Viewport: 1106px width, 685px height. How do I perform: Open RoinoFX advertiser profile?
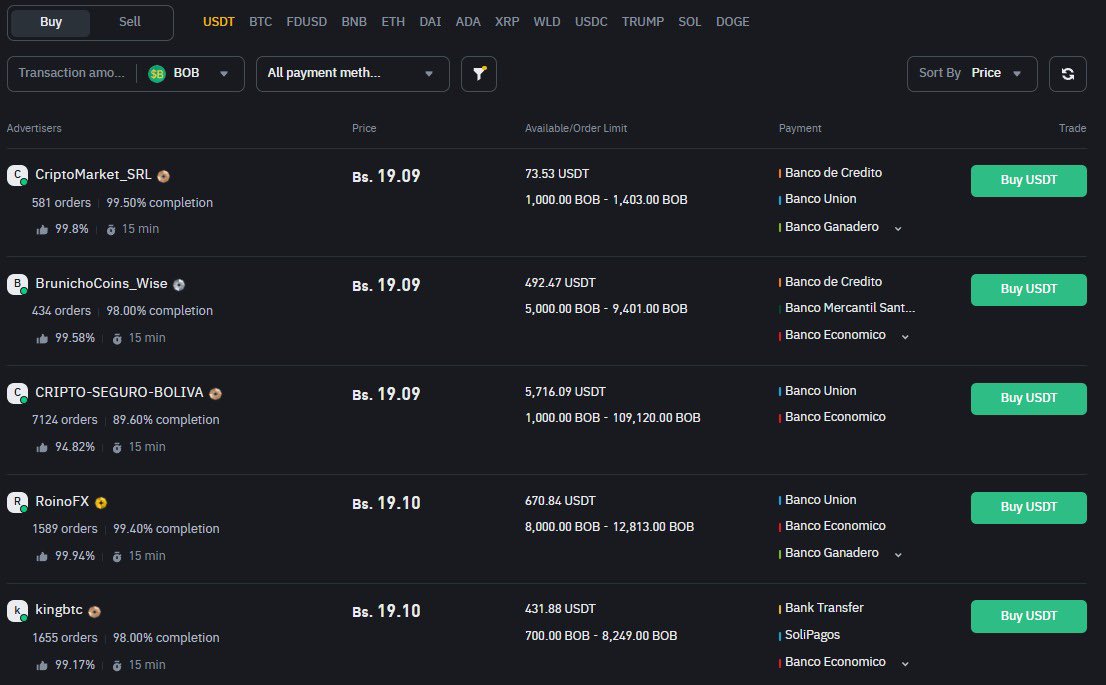[62, 502]
